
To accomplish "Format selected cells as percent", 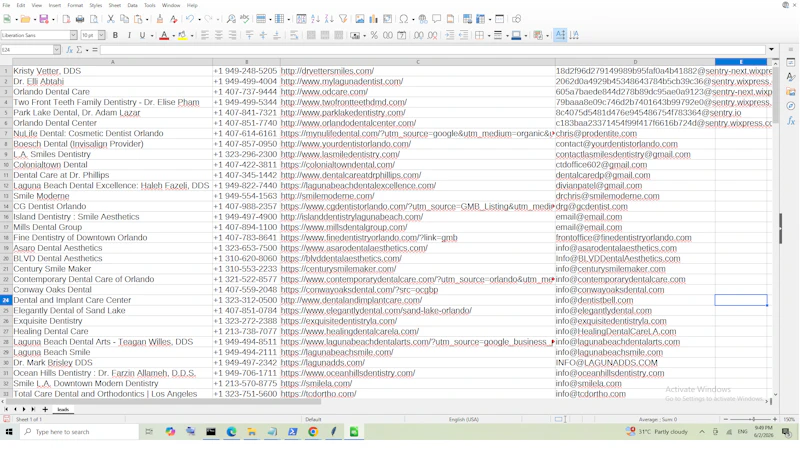I will (x=374, y=35).
